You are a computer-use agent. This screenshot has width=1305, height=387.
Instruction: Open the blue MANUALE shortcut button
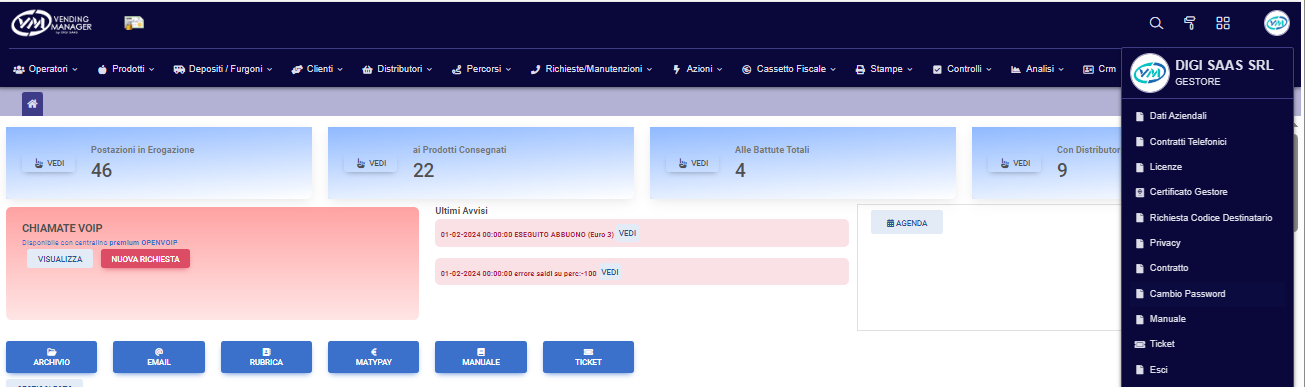click(481, 357)
